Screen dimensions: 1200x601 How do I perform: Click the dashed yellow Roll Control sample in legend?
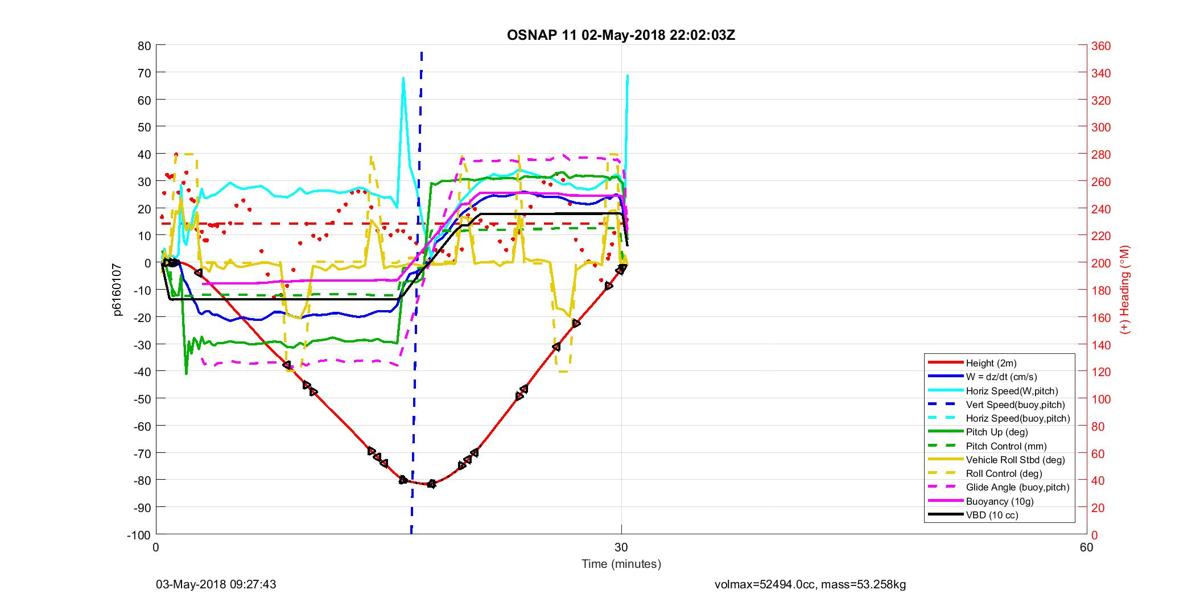tap(945, 474)
